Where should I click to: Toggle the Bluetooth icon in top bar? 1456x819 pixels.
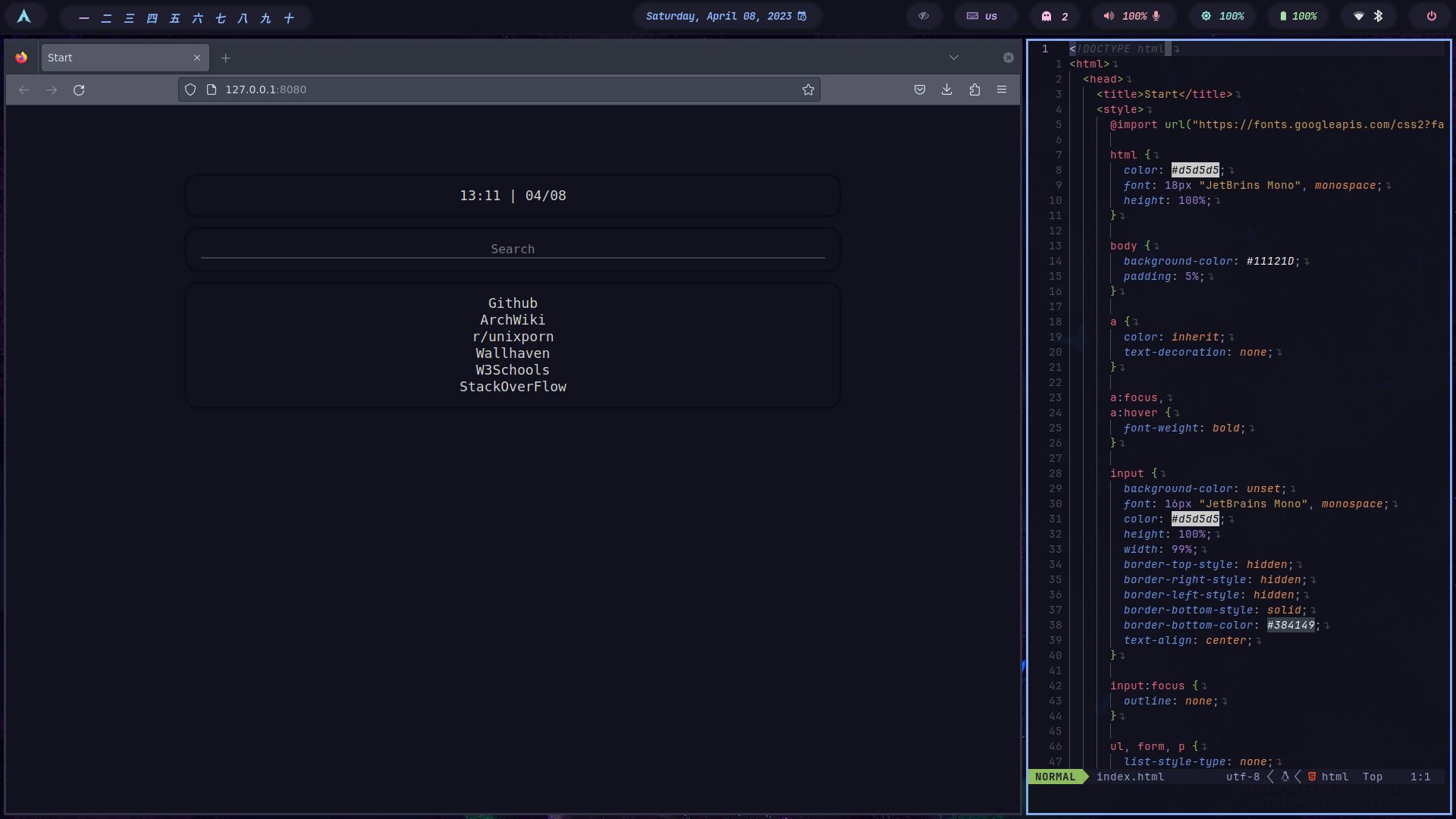point(1379,16)
